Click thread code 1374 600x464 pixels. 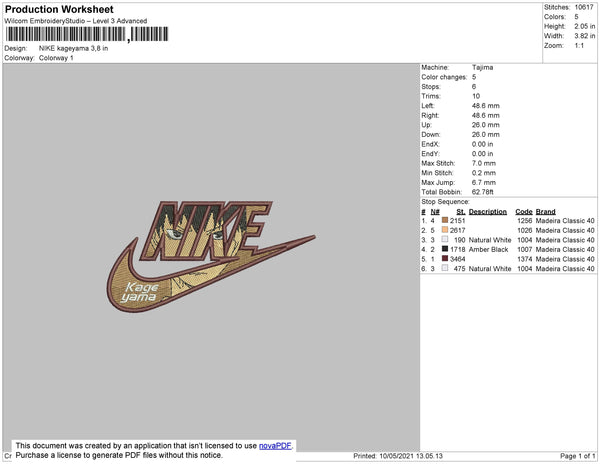click(x=525, y=259)
